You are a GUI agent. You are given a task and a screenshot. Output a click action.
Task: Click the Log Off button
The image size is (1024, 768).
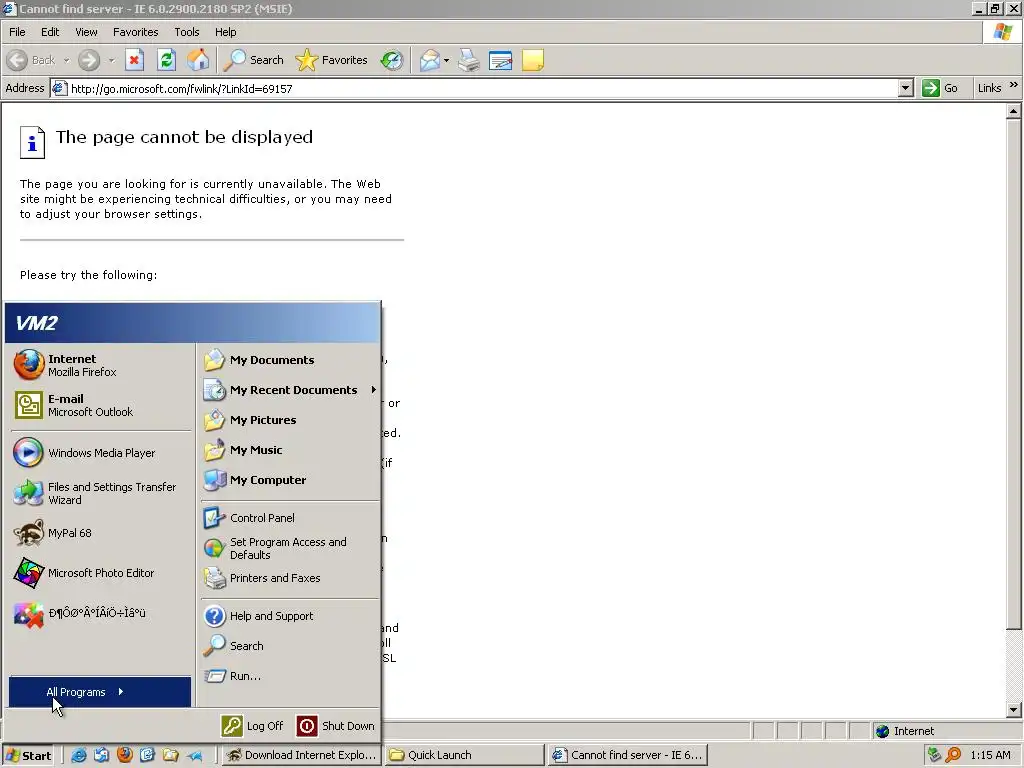click(x=252, y=726)
